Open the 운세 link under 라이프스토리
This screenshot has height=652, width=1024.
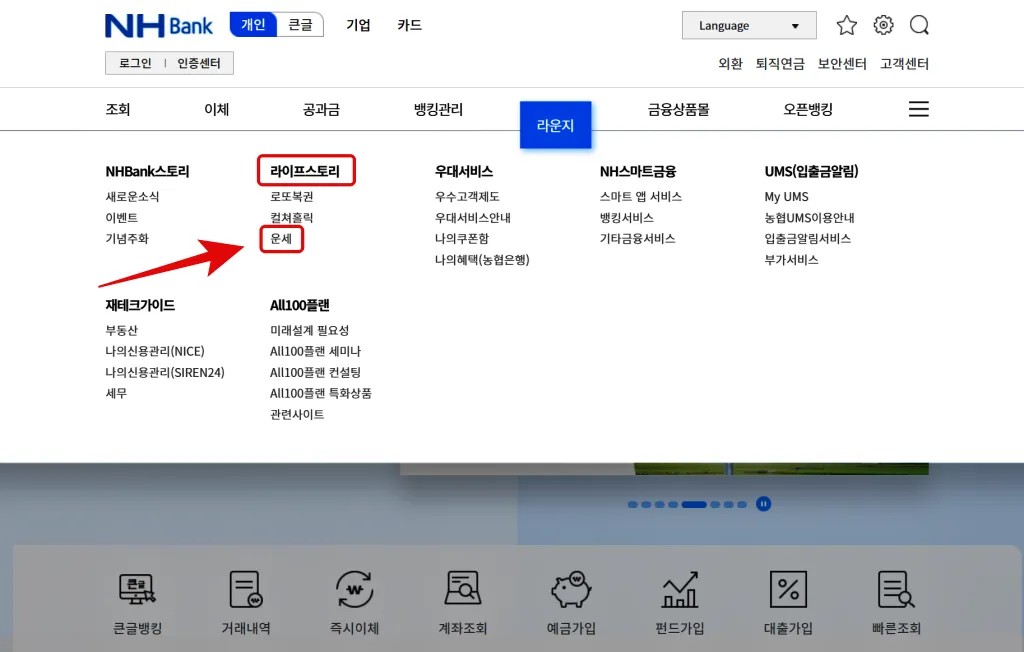(281, 239)
